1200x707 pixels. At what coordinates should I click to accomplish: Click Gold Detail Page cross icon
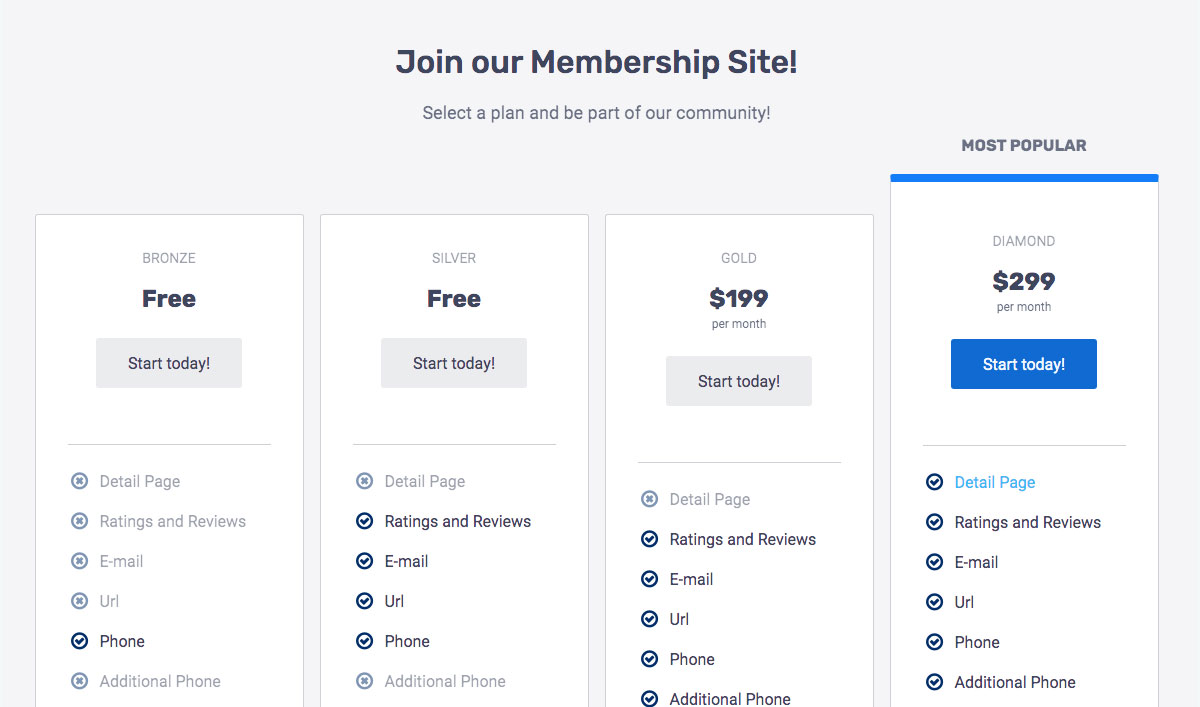[x=650, y=499]
